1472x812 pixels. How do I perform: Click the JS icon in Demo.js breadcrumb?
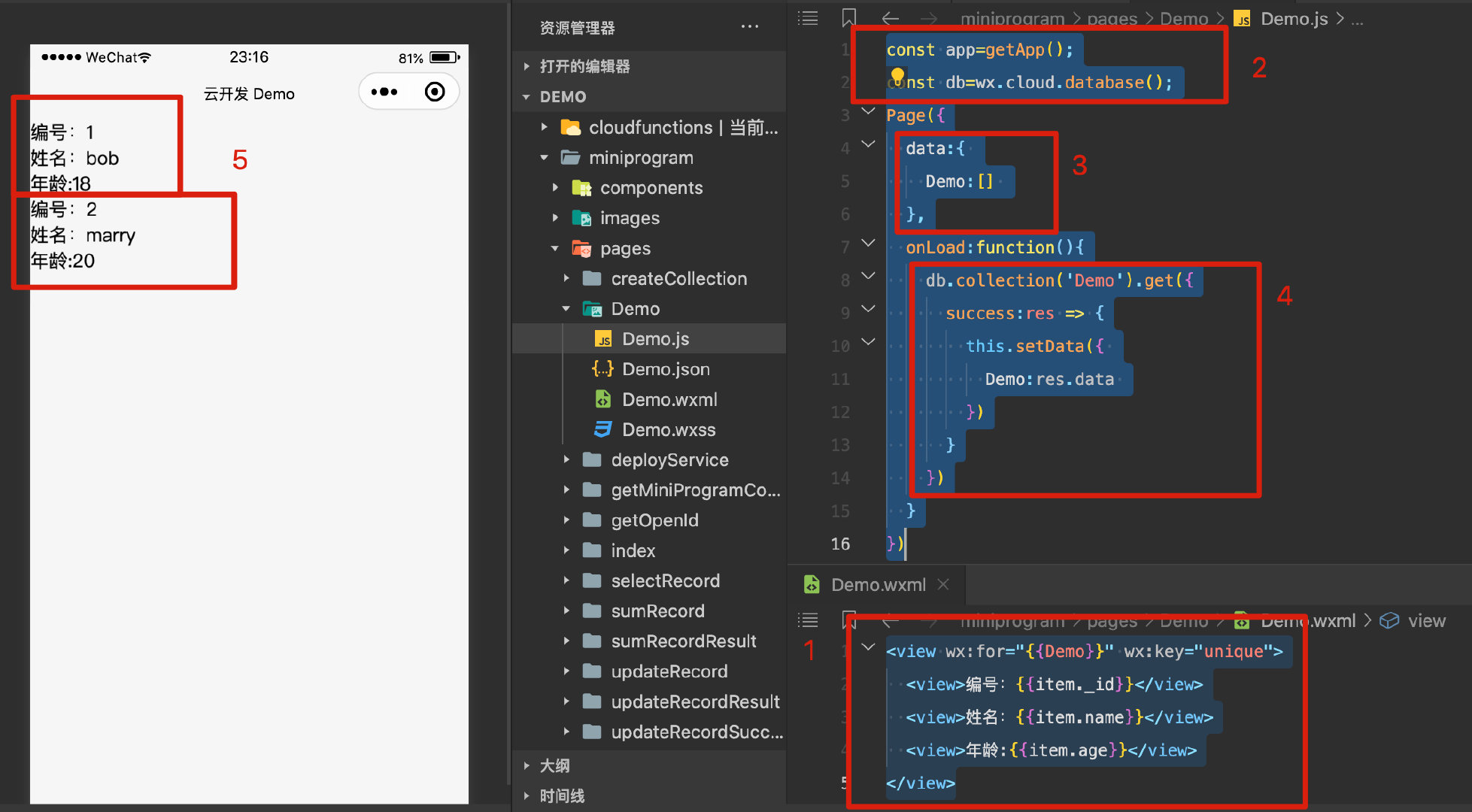(x=1243, y=19)
